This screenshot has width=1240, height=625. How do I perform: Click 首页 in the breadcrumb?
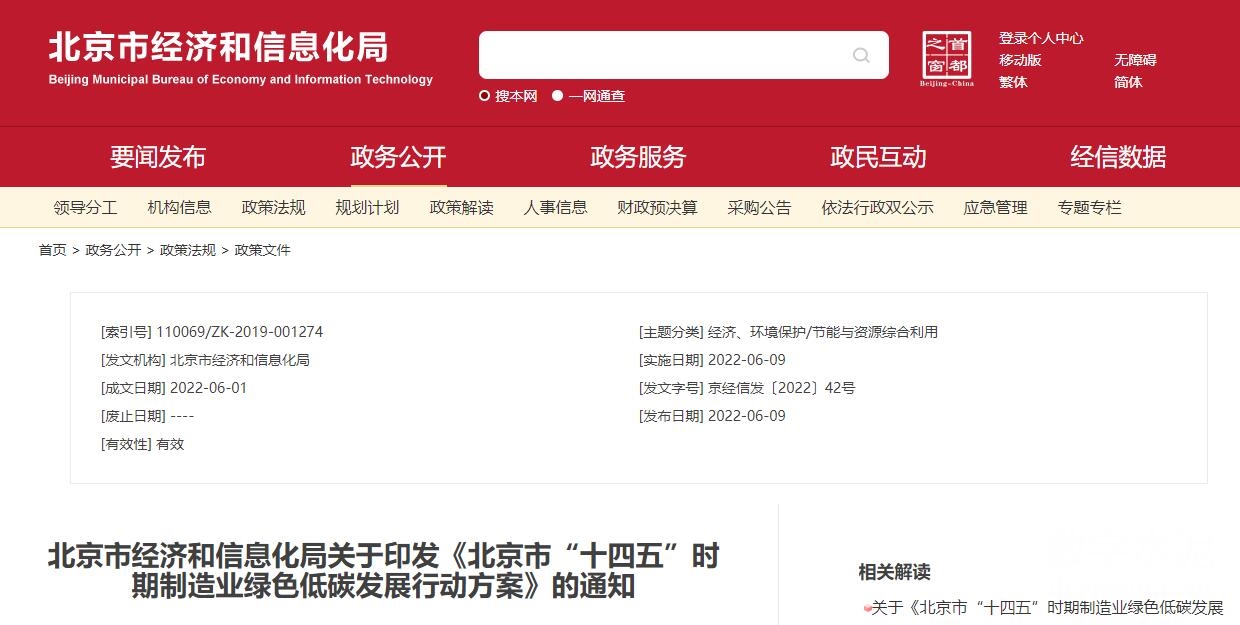pyautogui.click(x=53, y=250)
